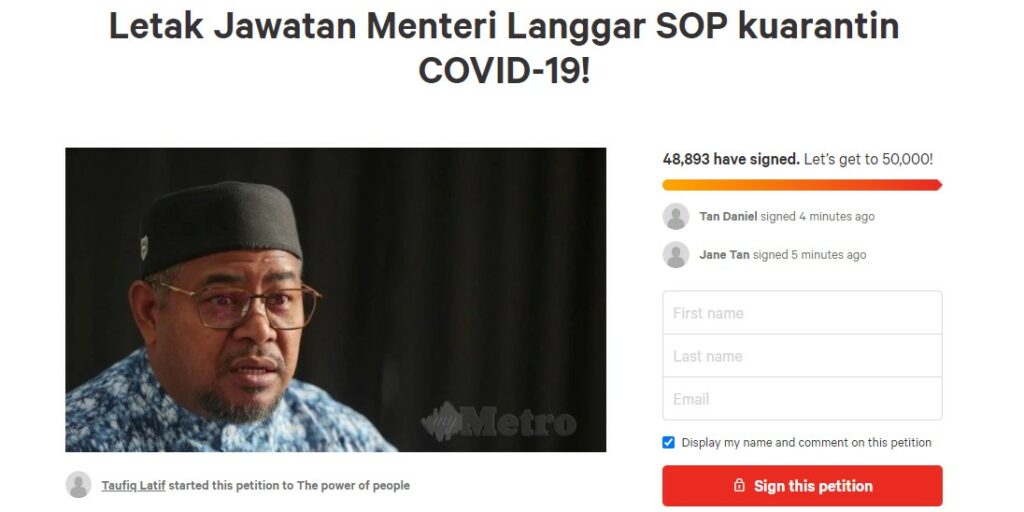1024x512 pixels.
Task: Click the First name field
Action: tap(802, 313)
